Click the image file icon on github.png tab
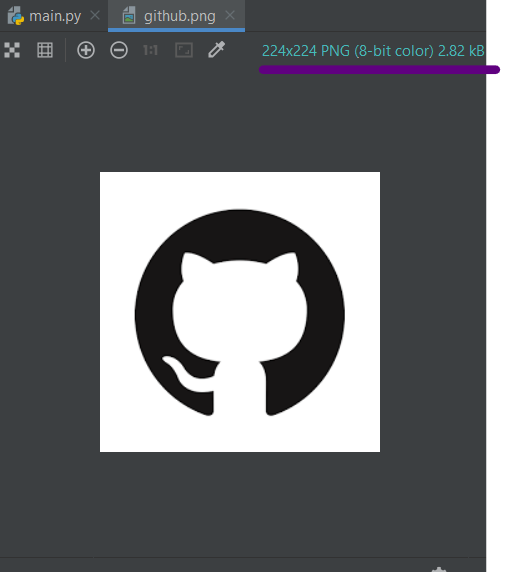 129,16
